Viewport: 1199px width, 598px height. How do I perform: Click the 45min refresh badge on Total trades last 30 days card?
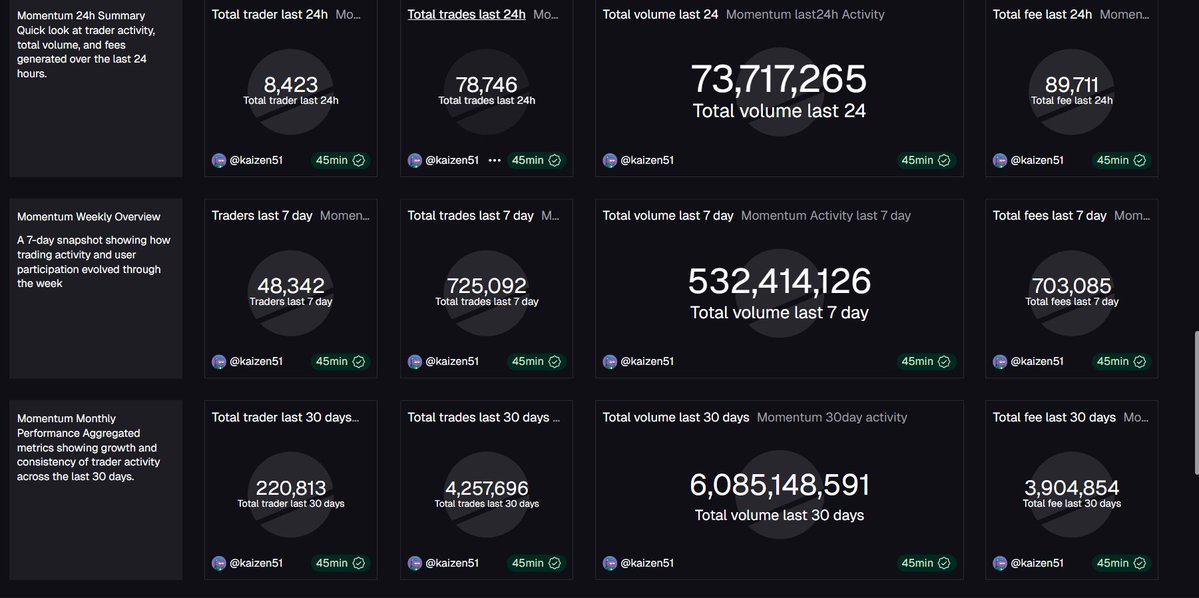pos(536,563)
